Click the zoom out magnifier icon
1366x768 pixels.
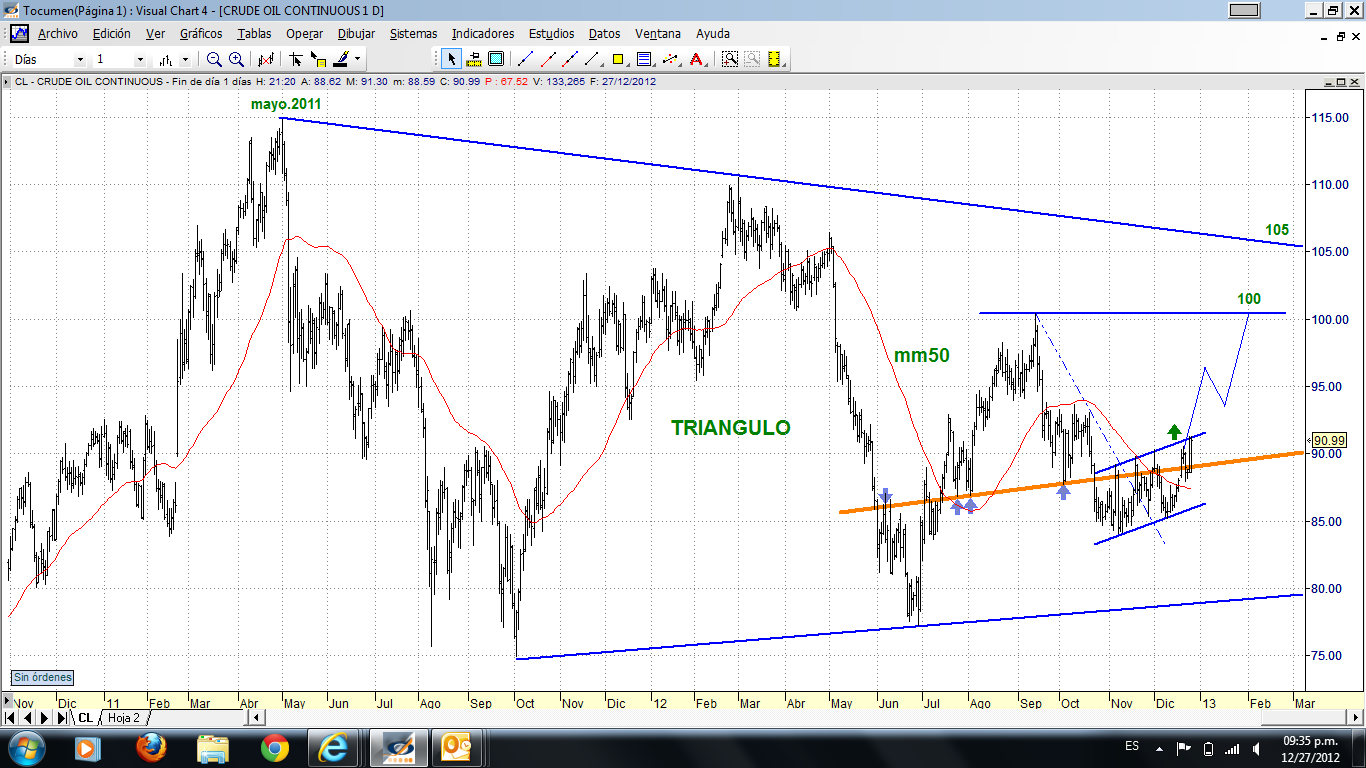point(214,59)
